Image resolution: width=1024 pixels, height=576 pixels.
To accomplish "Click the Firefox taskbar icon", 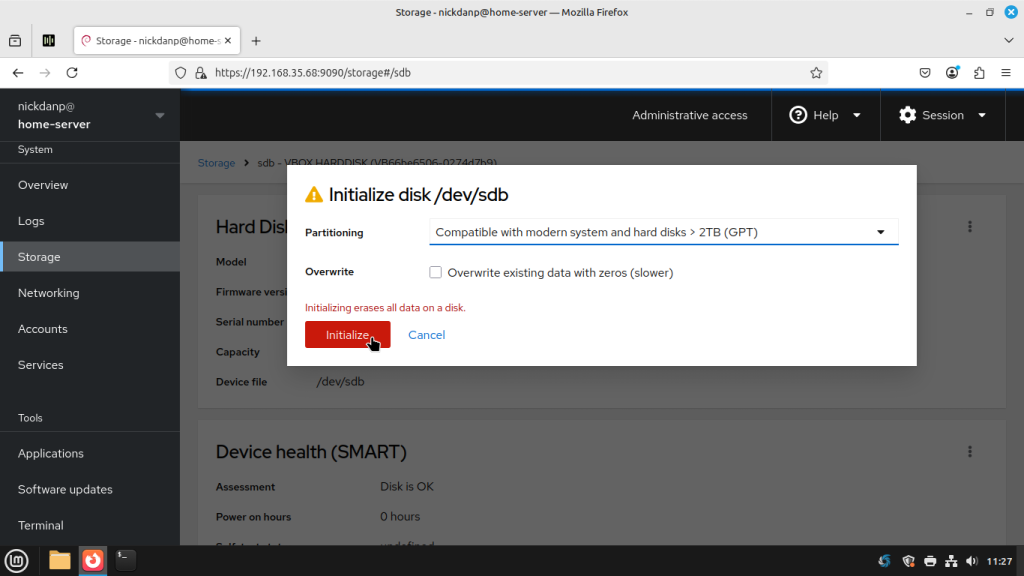I will [92, 560].
